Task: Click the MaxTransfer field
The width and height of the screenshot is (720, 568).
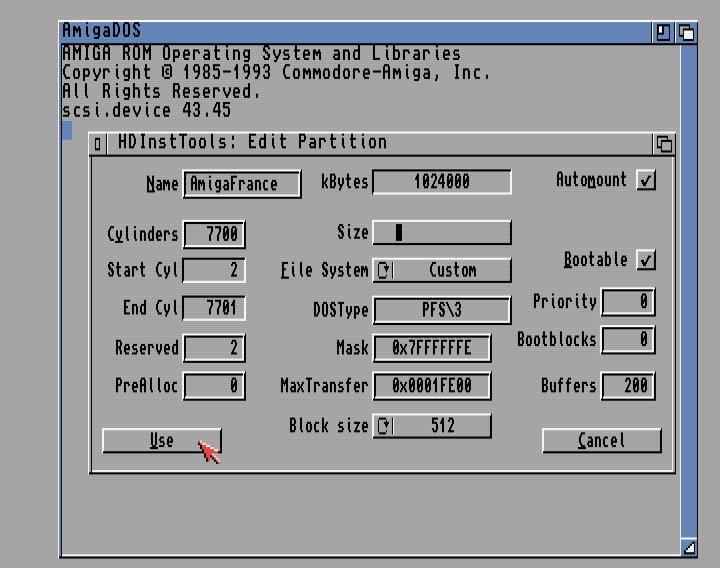Action: [x=432, y=386]
